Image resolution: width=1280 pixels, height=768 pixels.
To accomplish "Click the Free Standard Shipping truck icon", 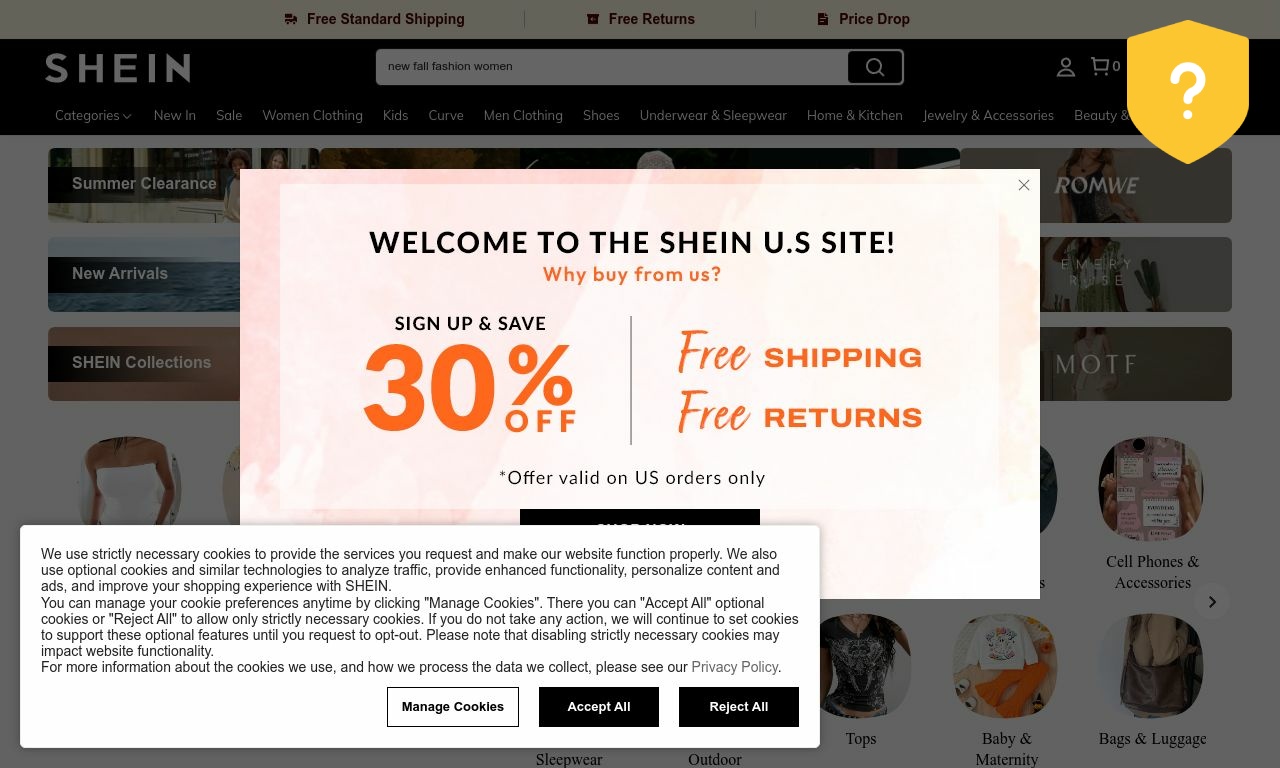I will pyautogui.click(x=291, y=19).
